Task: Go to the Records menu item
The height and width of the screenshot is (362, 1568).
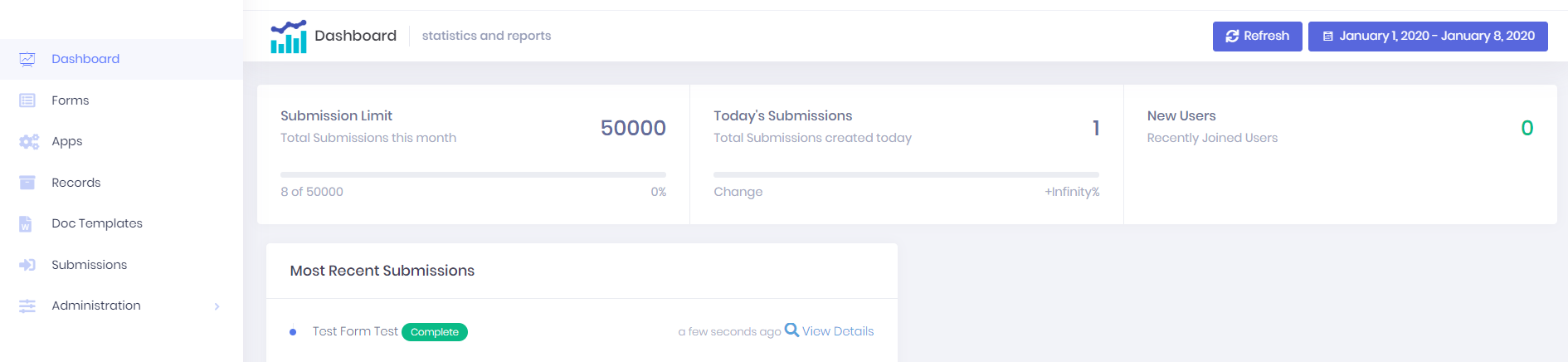Action: (x=75, y=183)
